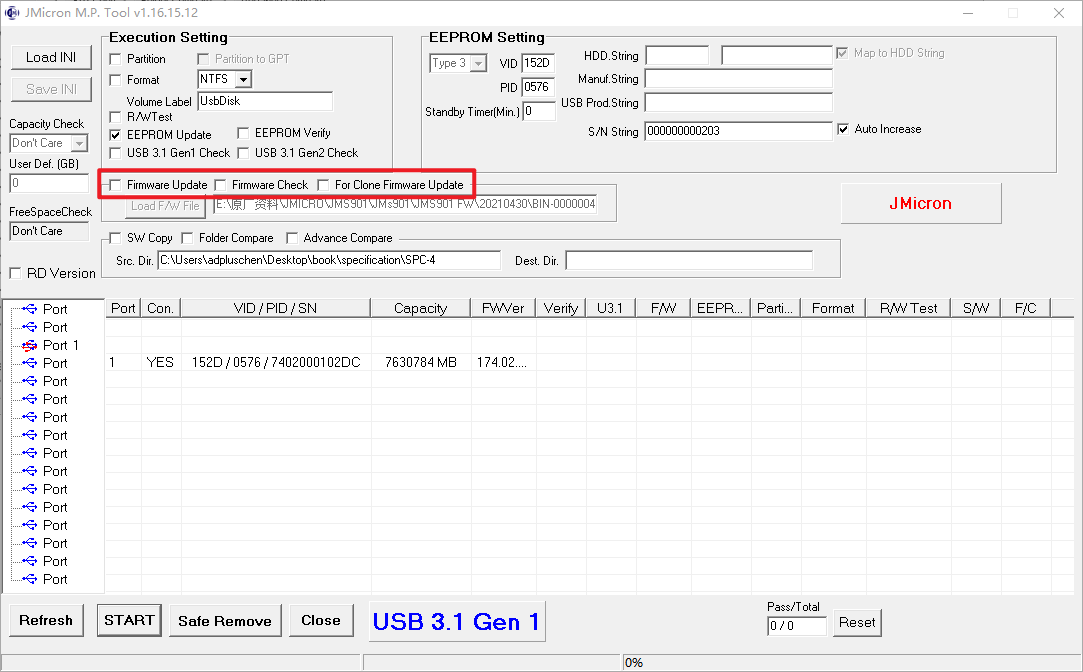Image resolution: width=1083 pixels, height=672 pixels.
Task: Click the VID field showing 152D
Action: tap(538, 64)
